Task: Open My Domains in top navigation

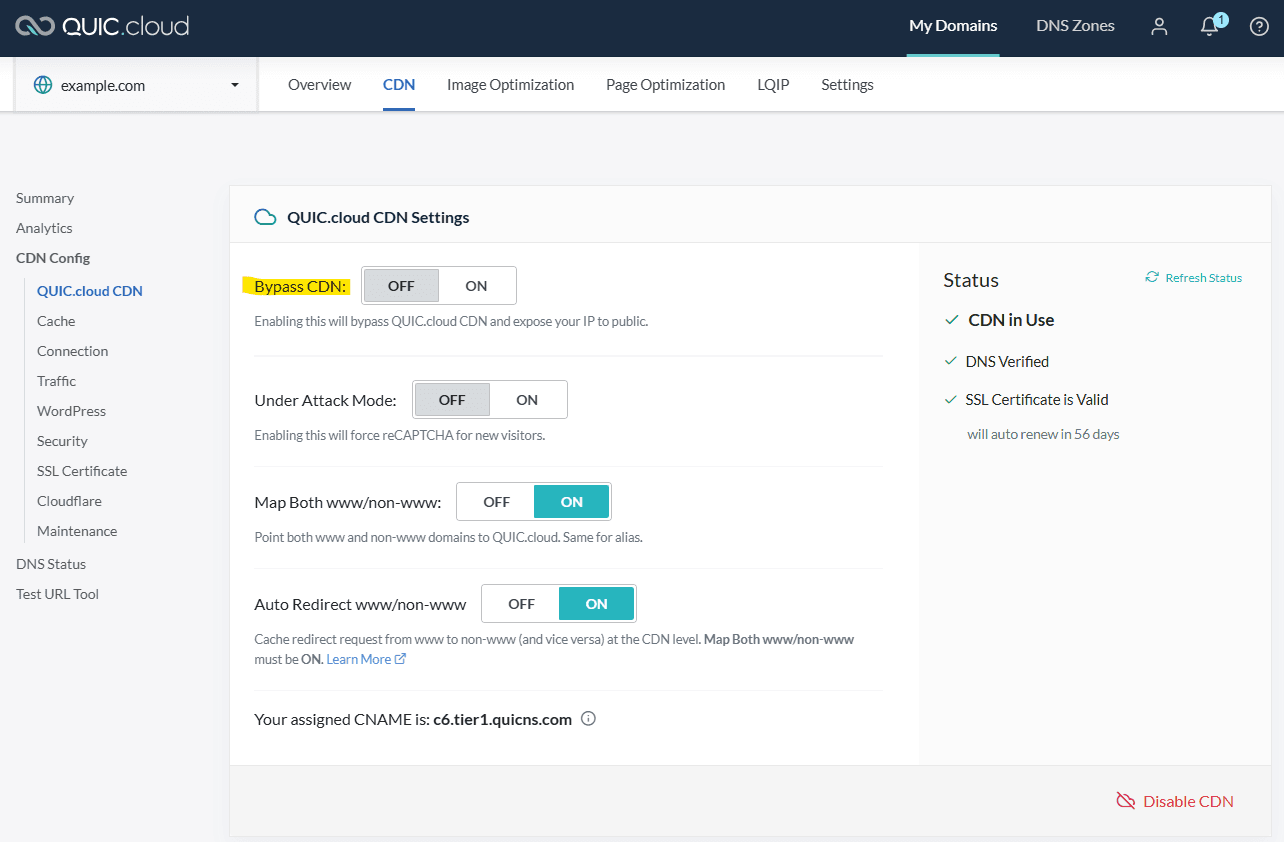Action: coord(953,26)
